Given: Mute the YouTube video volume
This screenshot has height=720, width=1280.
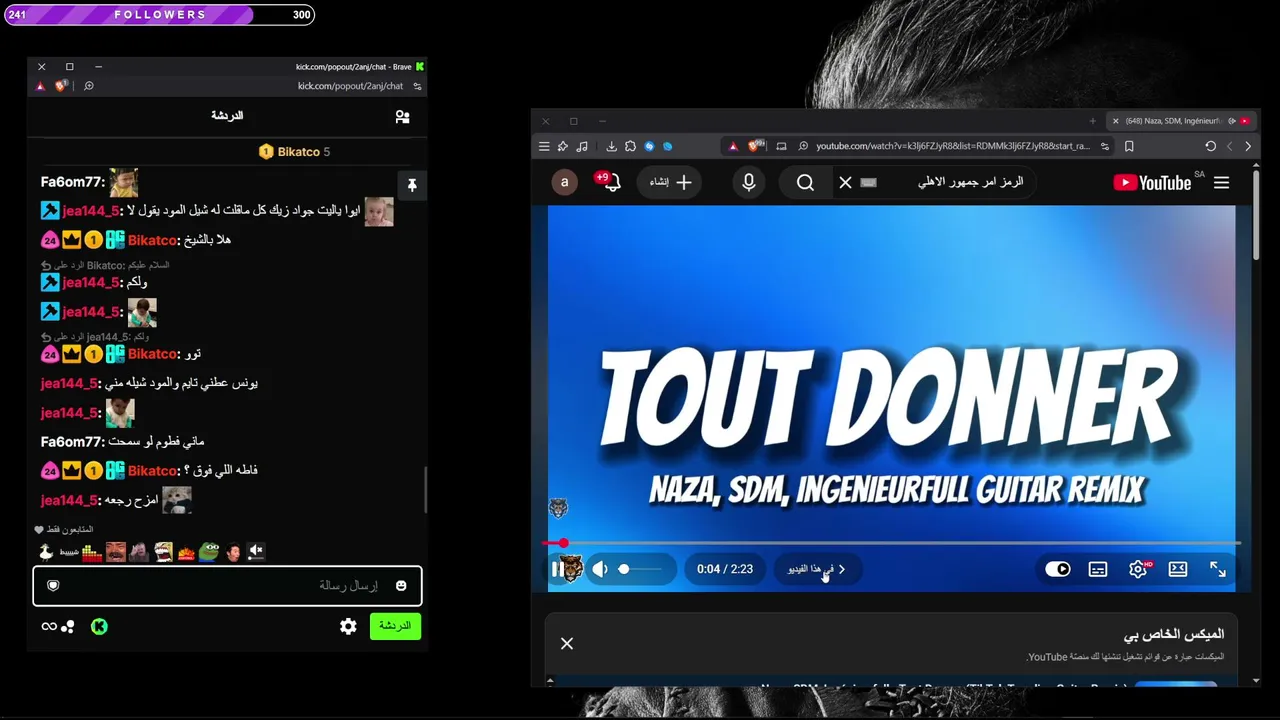Looking at the screenshot, I should click(x=600, y=569).
